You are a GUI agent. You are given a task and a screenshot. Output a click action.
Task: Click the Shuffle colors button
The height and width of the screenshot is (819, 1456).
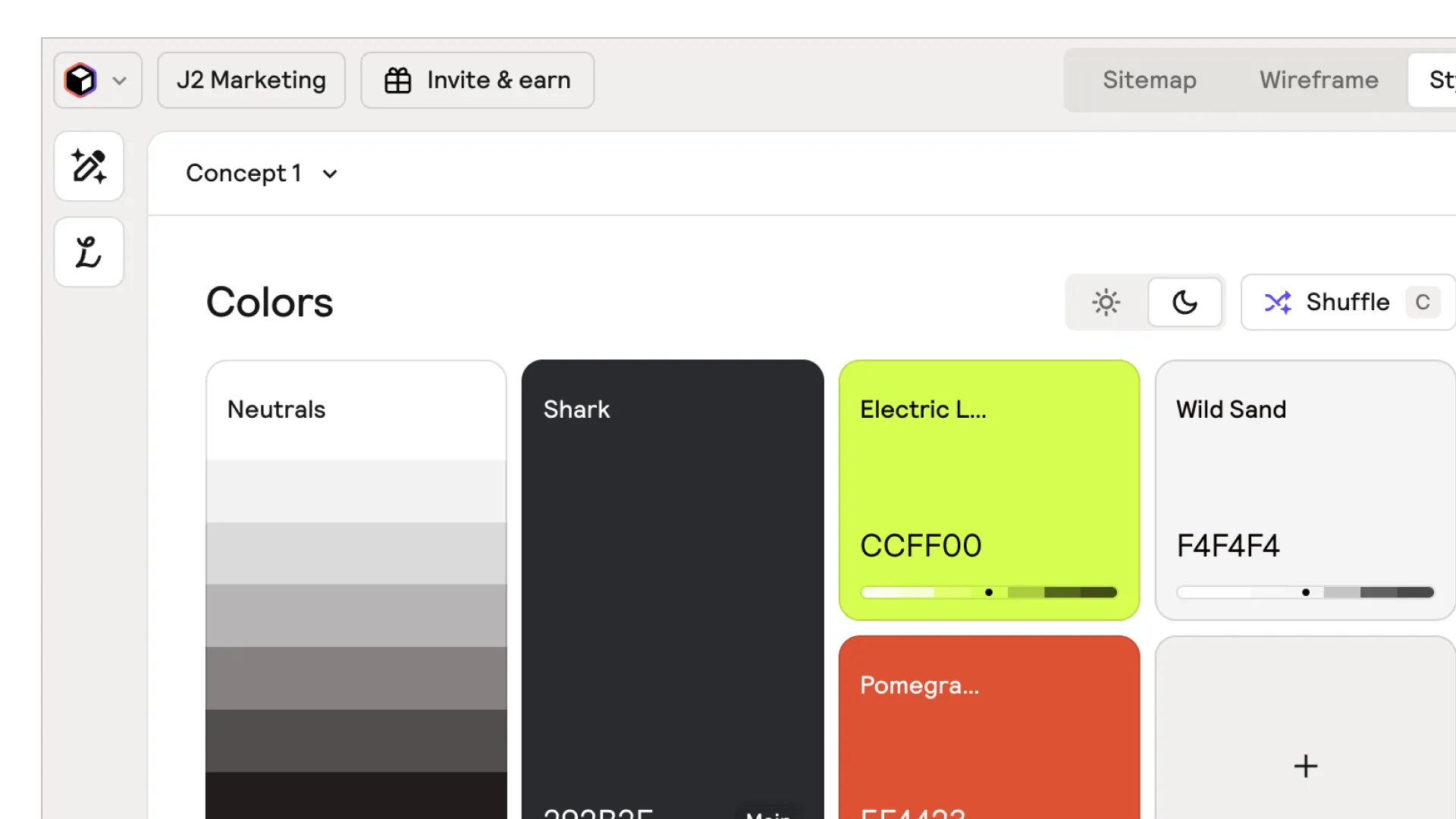point(1347,303)
